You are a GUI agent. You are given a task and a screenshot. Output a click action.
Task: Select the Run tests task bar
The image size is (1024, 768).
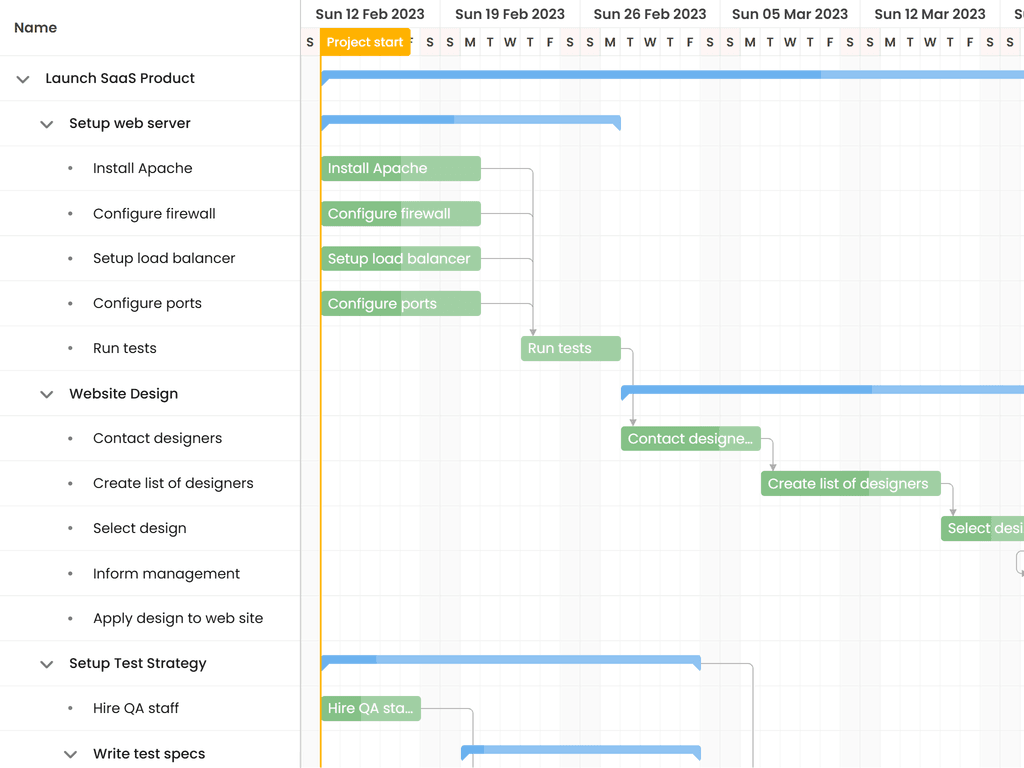pyautogui.click(x=570, y=349)
